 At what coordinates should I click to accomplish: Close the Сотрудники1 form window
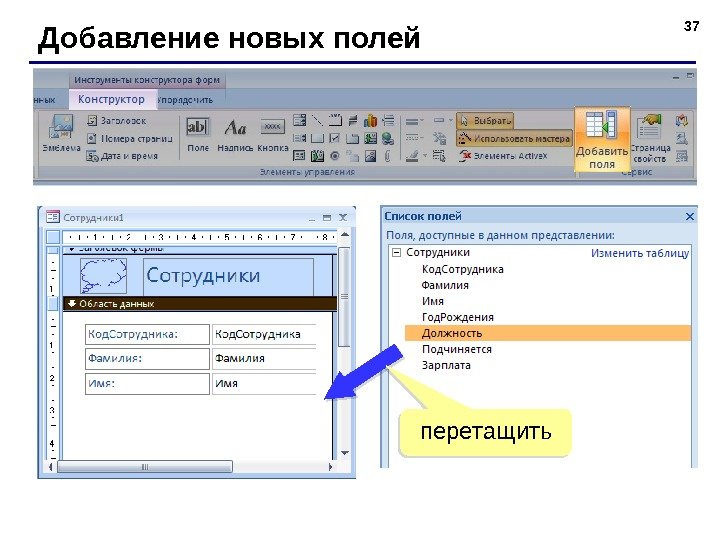pyautogui.click(x=343, y=218)
